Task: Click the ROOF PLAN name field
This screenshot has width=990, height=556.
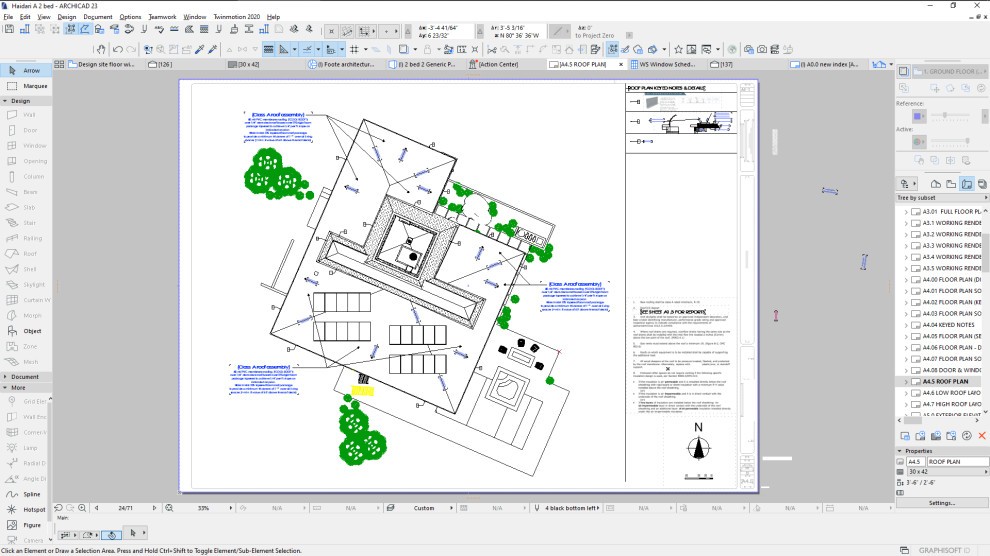Action: (x=953, y=462)
